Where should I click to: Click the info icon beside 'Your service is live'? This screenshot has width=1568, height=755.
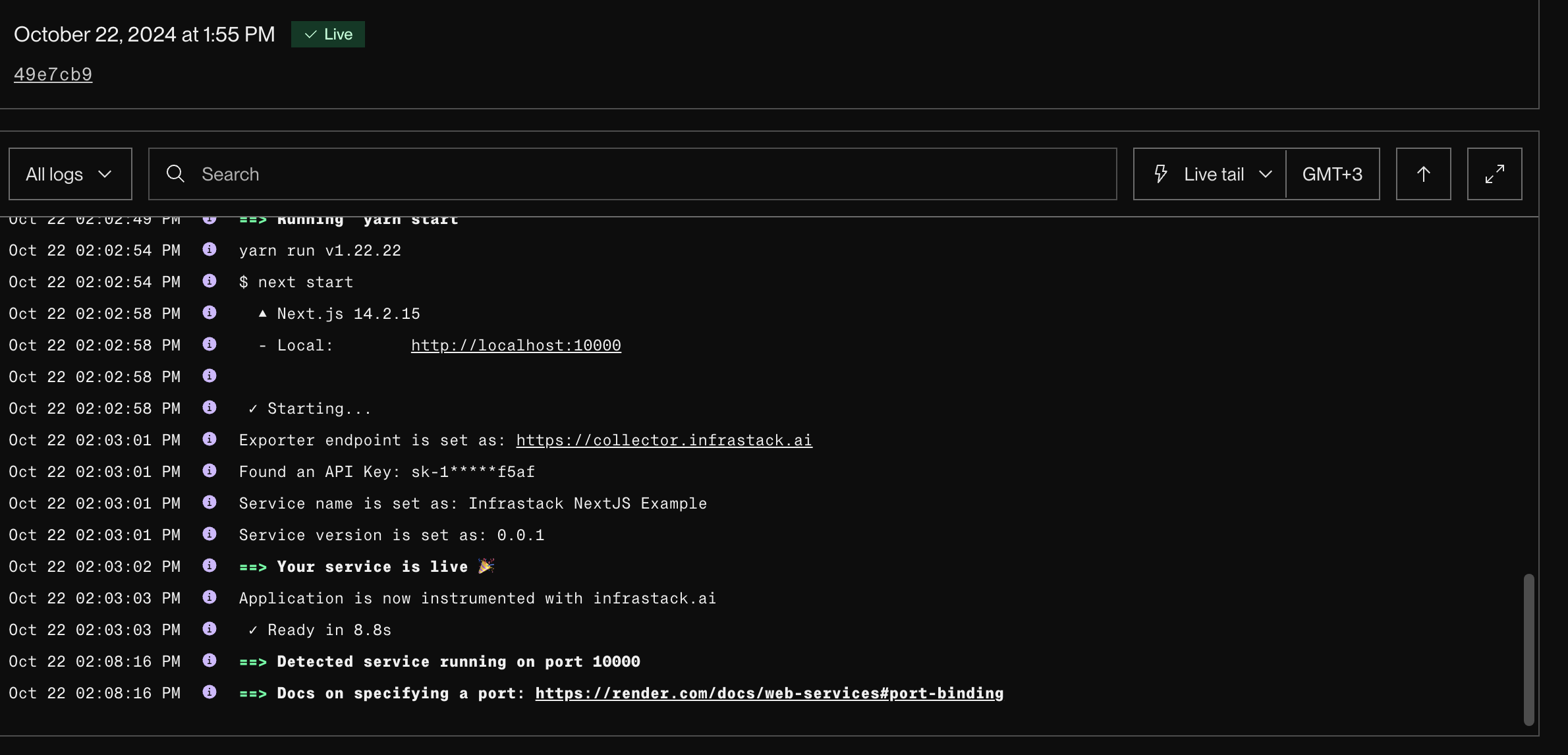point(210,566)
